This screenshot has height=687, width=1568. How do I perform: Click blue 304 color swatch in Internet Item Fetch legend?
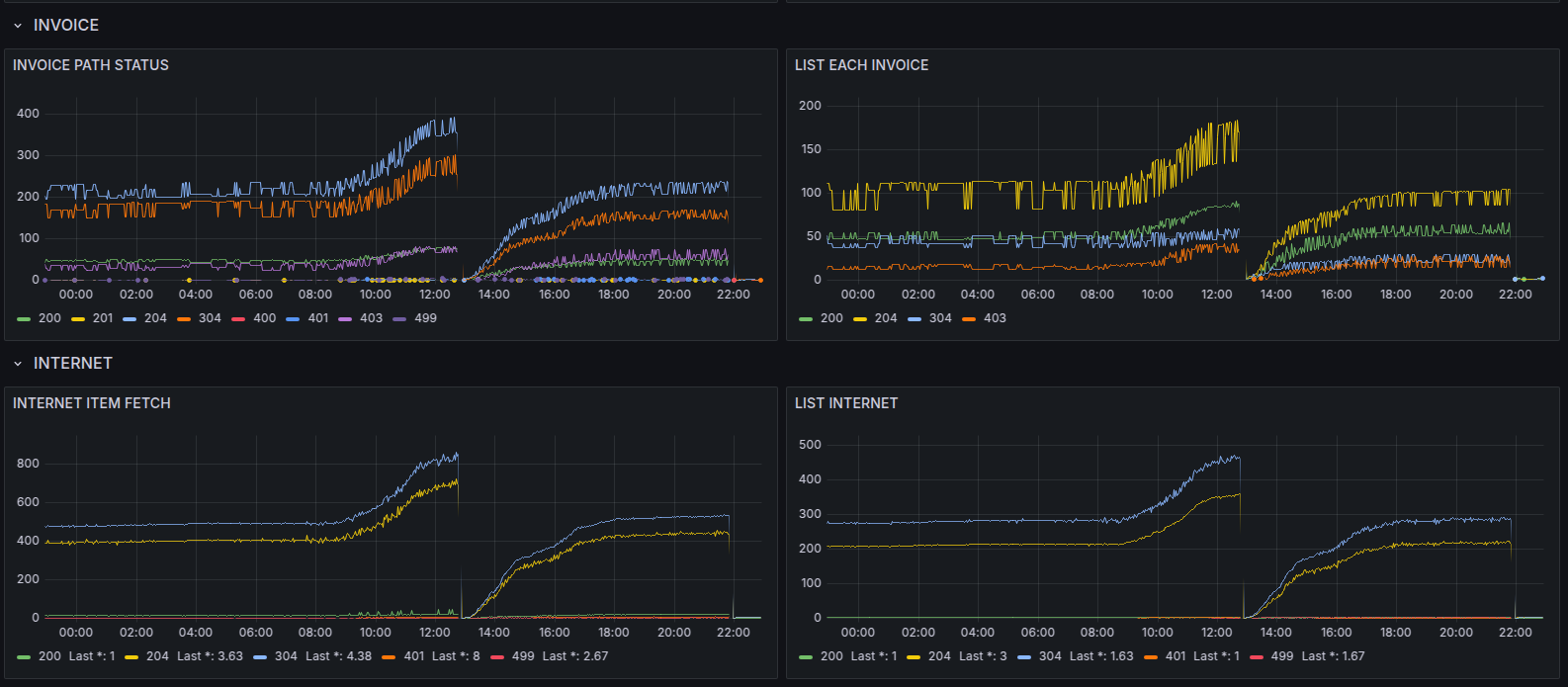(260, 657)
